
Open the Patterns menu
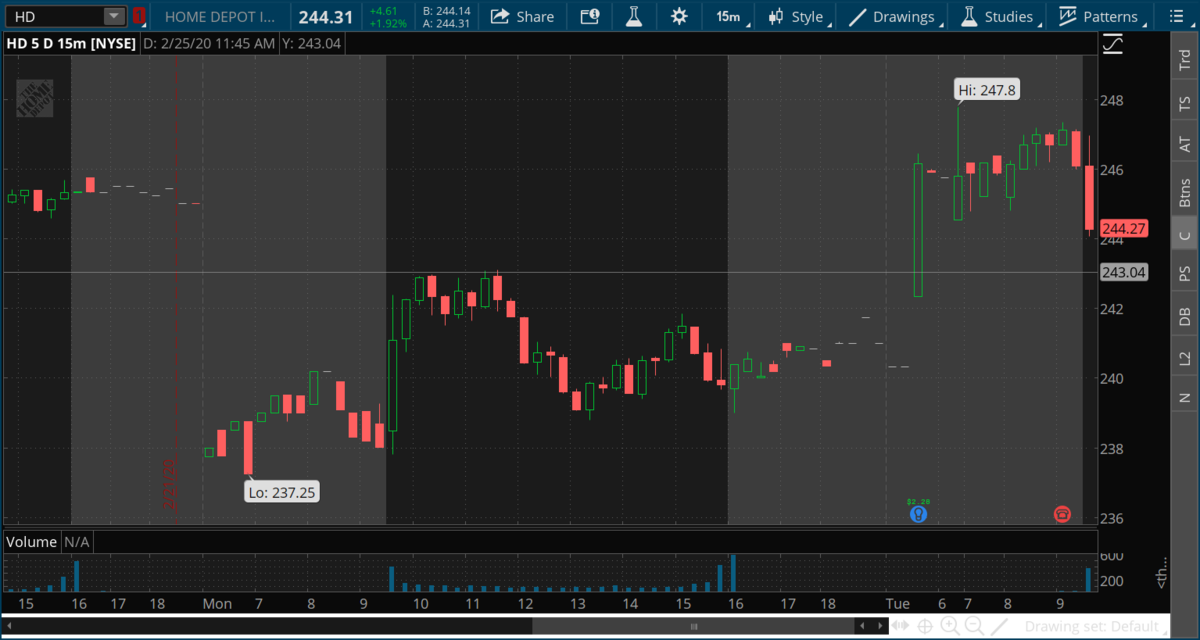pos(1099,16)
